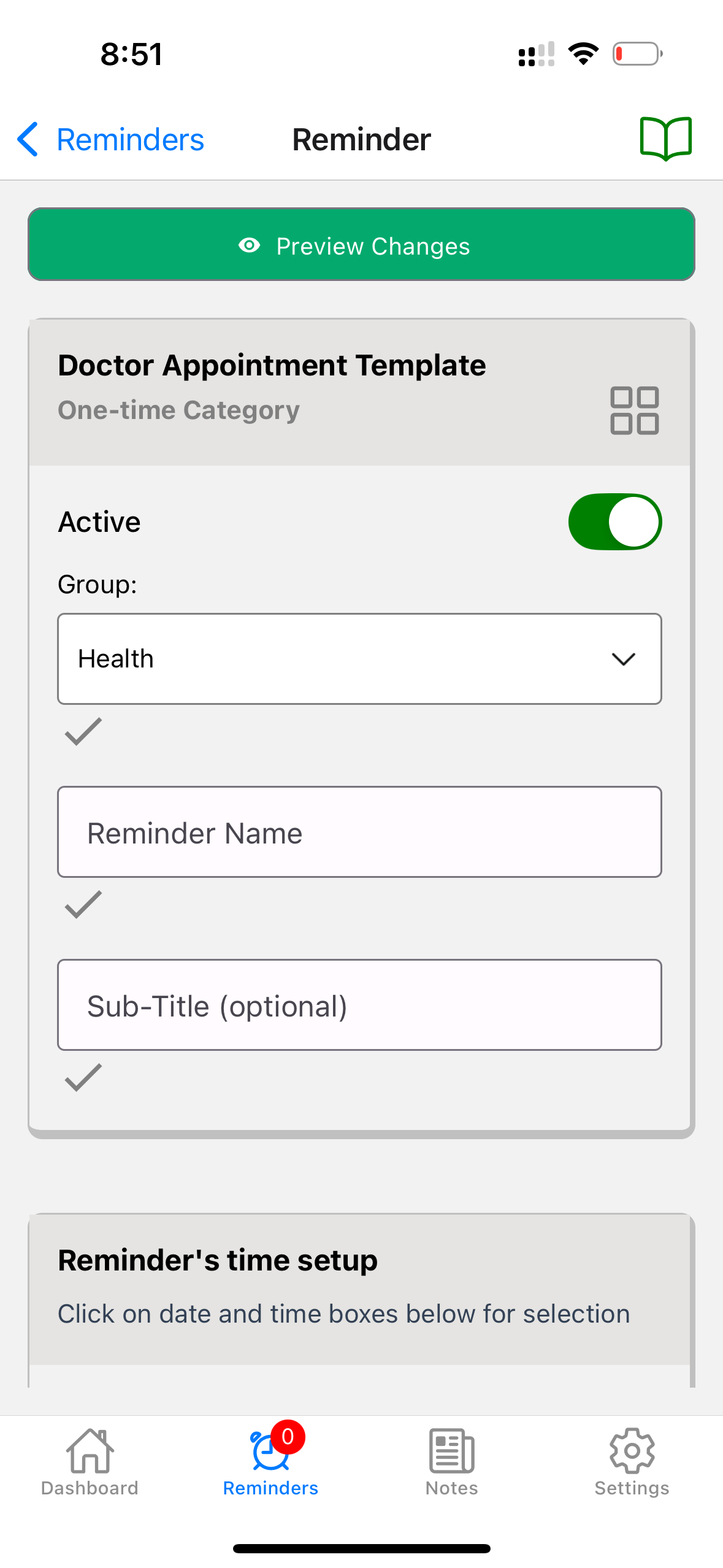This screenshot has height=1568, width=723.
Task: Click checkmark below Sub-Title field
Action: pyautogui.click(x=83, y=1077)
